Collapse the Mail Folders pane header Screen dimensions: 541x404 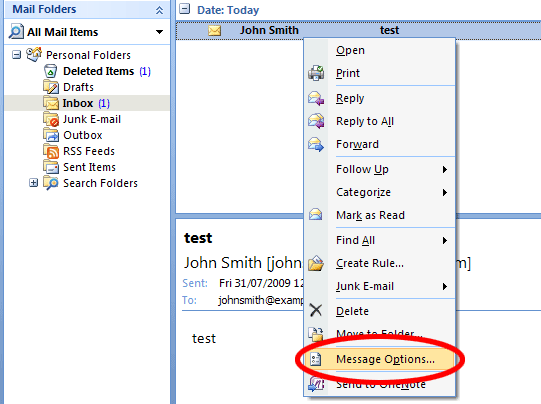(159, 10)
